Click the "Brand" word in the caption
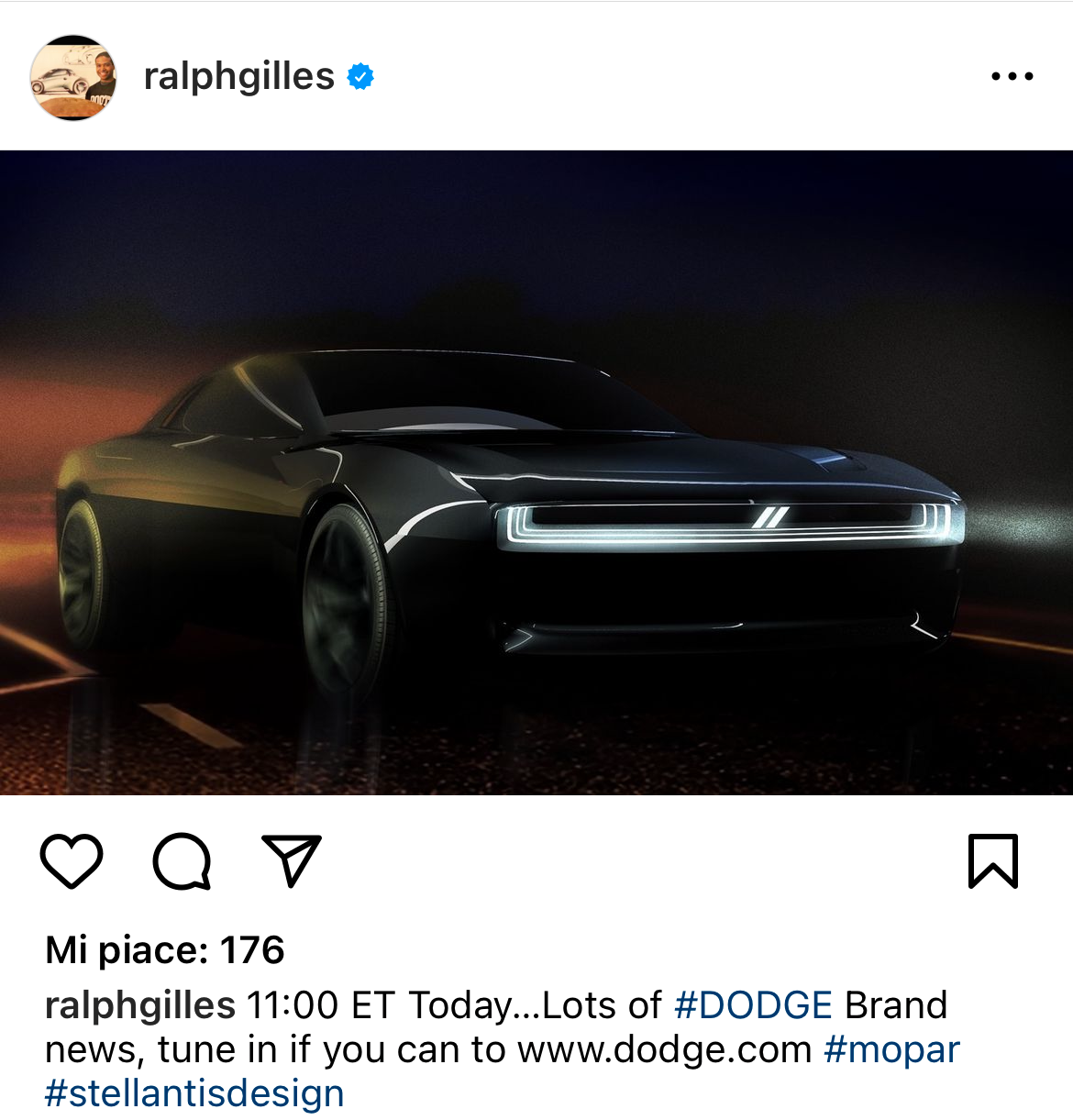The width and height of the screenshot is (1073, 1120). (x=896, y=1005)
